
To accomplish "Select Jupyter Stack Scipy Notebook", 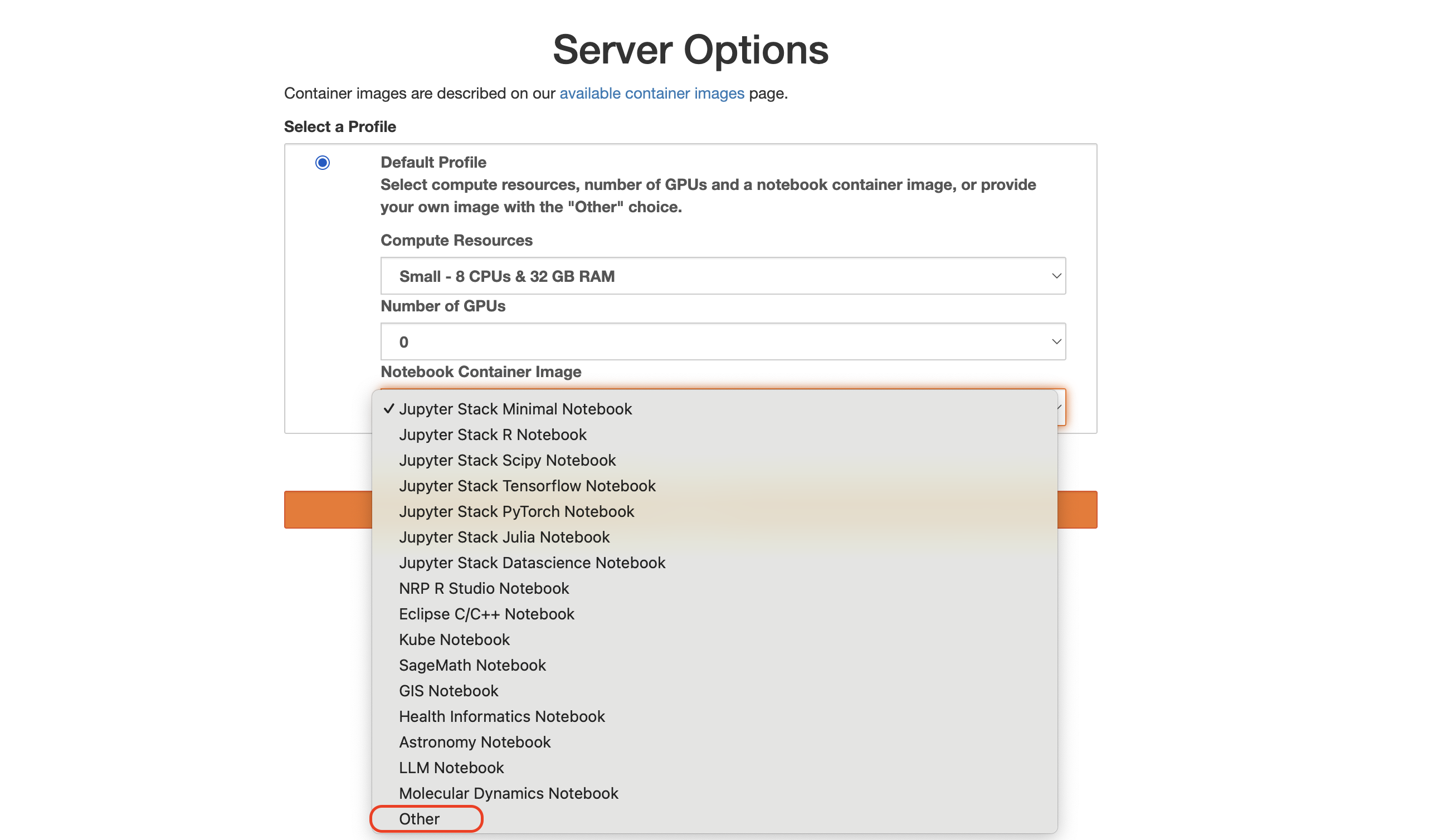I will tap(714, 460).
